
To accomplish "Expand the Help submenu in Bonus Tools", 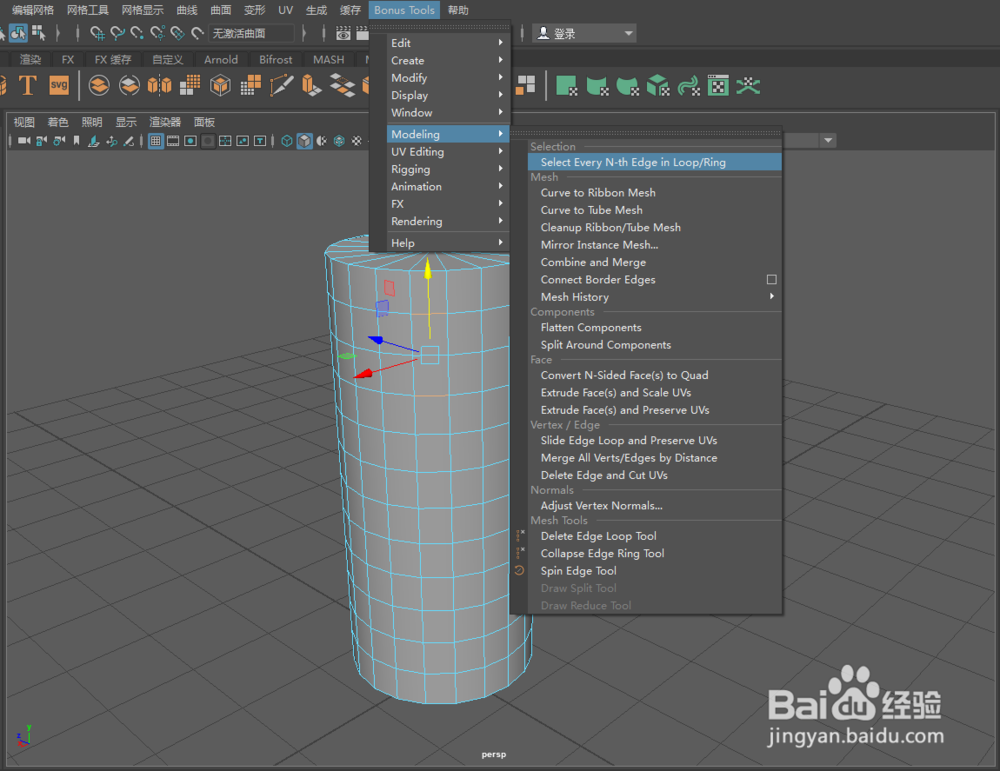I will coord(448,243).
